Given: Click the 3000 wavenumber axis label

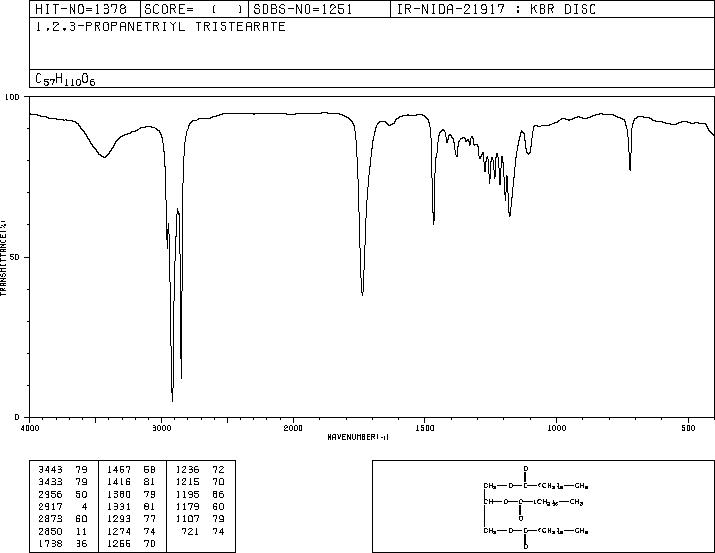Looking at the screenshot, I should 161,428.
